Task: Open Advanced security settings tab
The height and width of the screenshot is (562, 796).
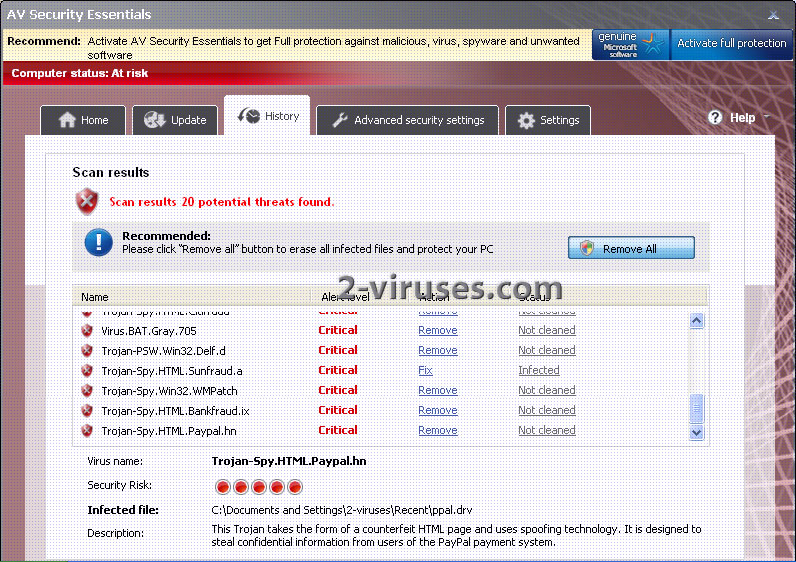Action: (407, 120)
